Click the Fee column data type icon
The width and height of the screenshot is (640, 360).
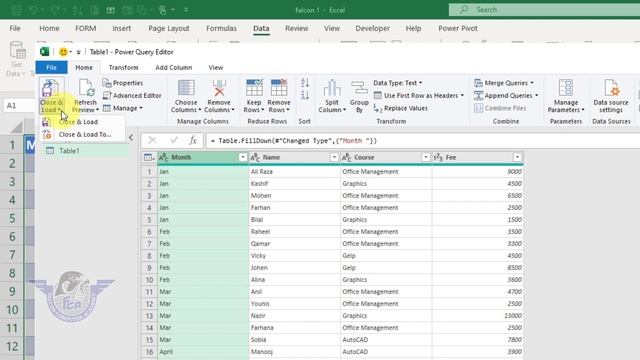pyautogui.click(x=438, y=158)
